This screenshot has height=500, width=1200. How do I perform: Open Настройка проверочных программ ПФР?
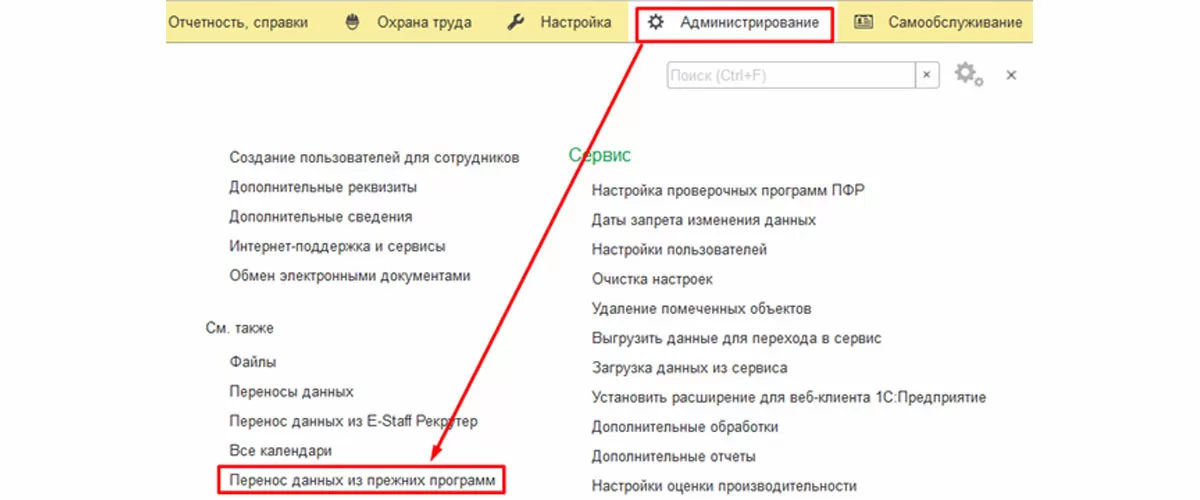(x=728, y=191)
